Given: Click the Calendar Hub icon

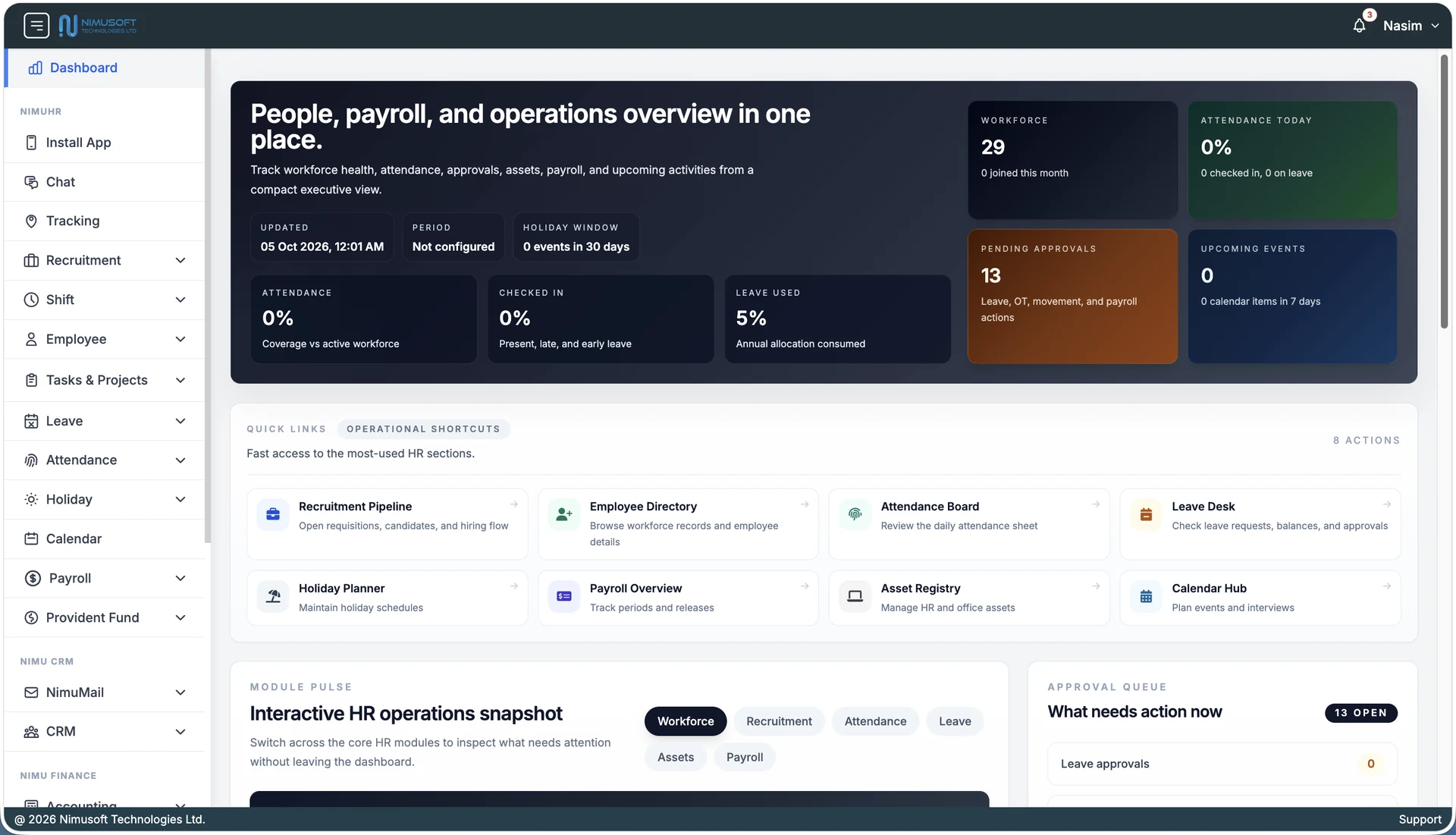Looking at the screenshot, I should (x=1146, y=596).
